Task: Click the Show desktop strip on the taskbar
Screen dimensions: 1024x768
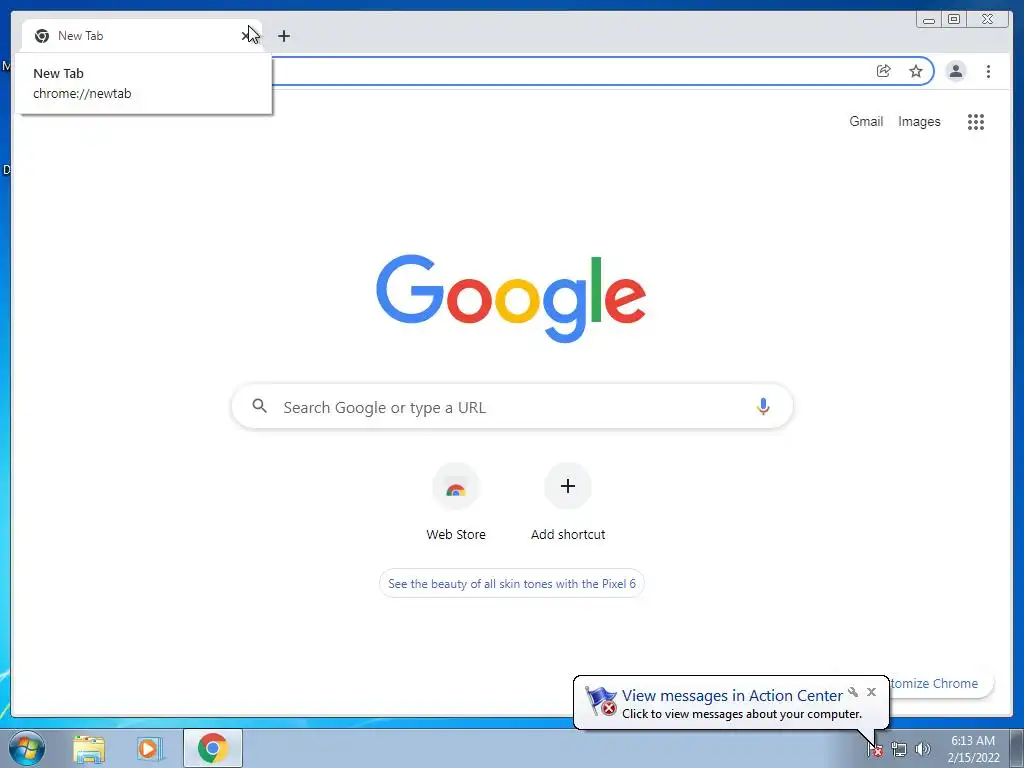Action: click(x=1017, y=748)
